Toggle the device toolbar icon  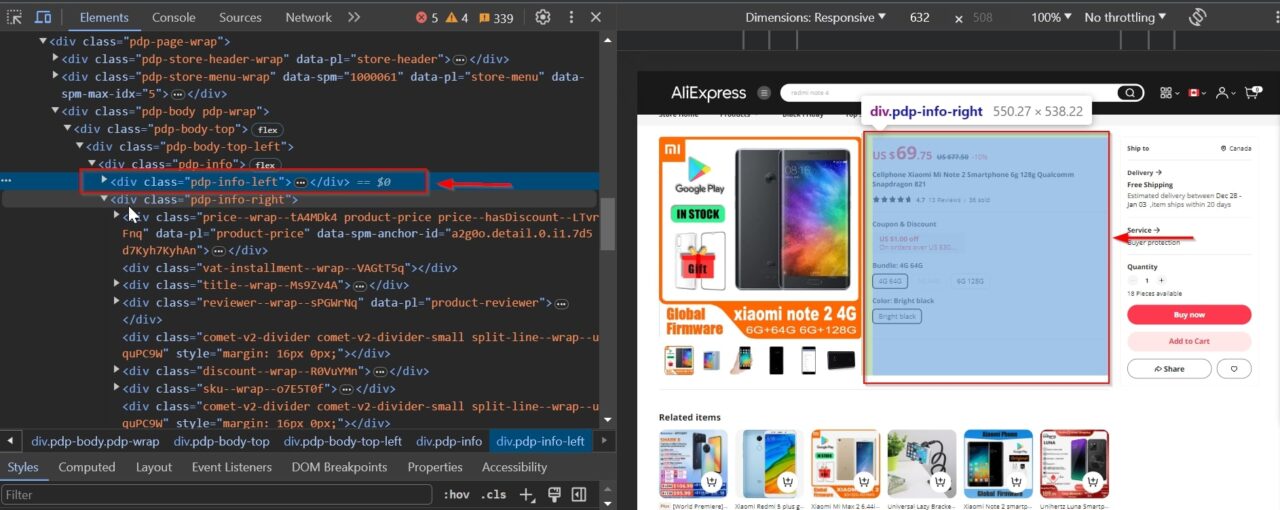click(44, 17)
